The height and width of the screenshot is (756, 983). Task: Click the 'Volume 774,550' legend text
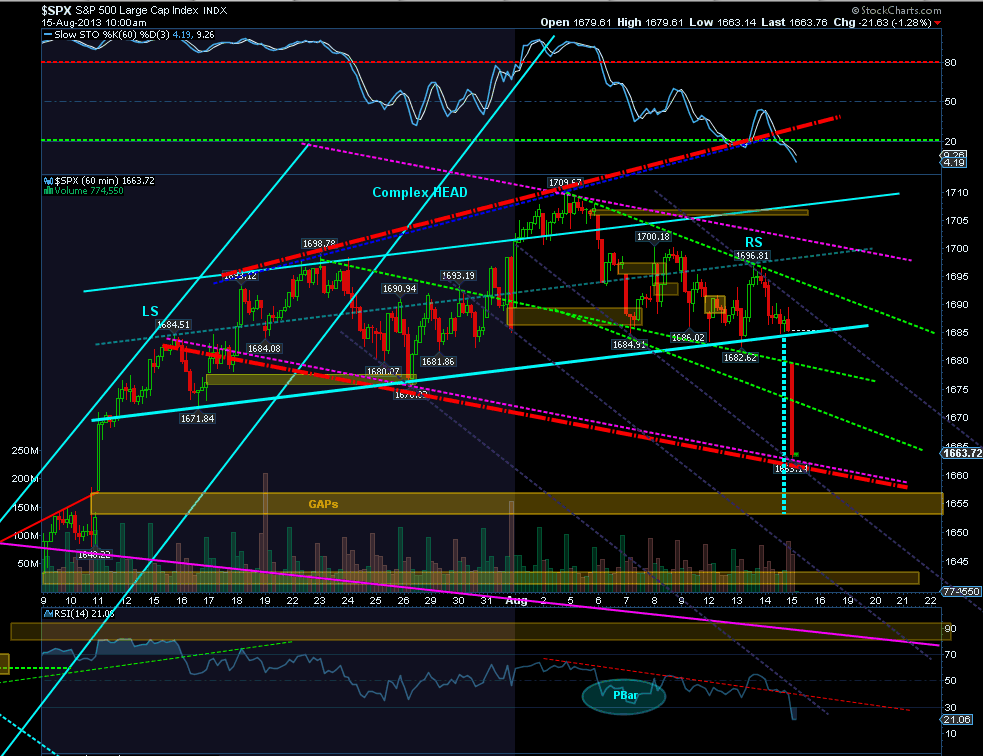89,191
